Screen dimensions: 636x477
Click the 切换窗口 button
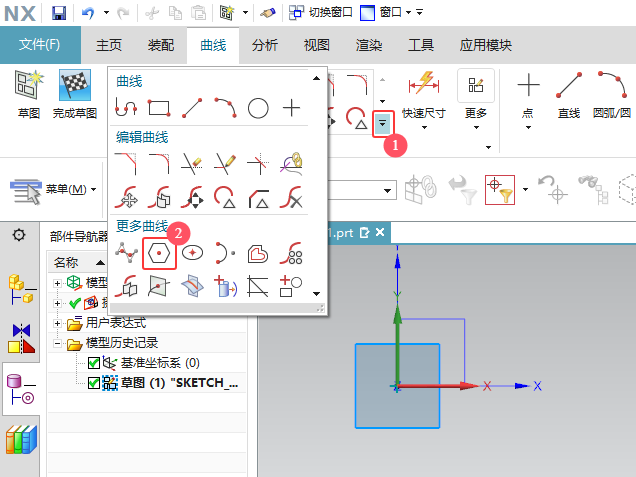coord(320,13)
